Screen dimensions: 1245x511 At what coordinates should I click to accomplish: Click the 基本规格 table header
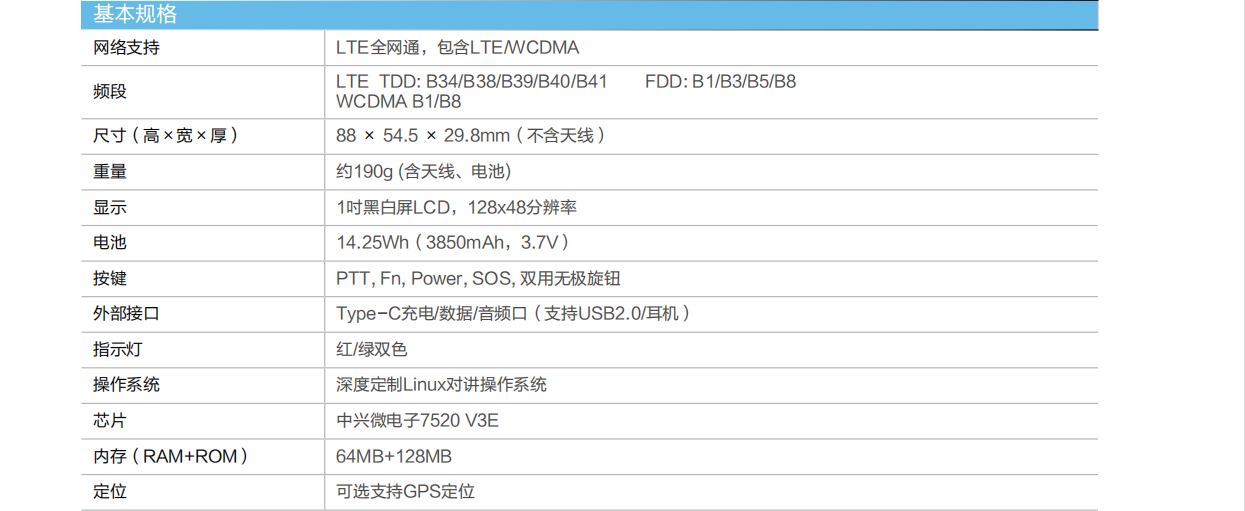tap(135, 15)
